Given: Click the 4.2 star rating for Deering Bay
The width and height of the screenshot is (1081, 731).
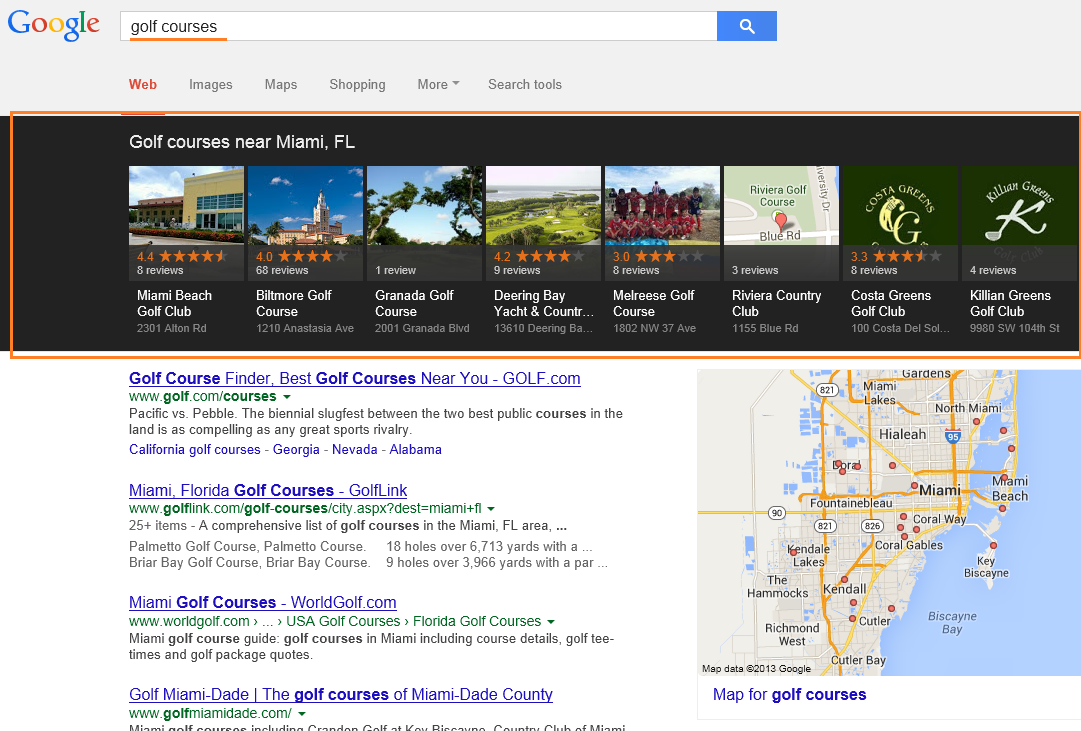Looking at the screenshot, I should (539, 257).
